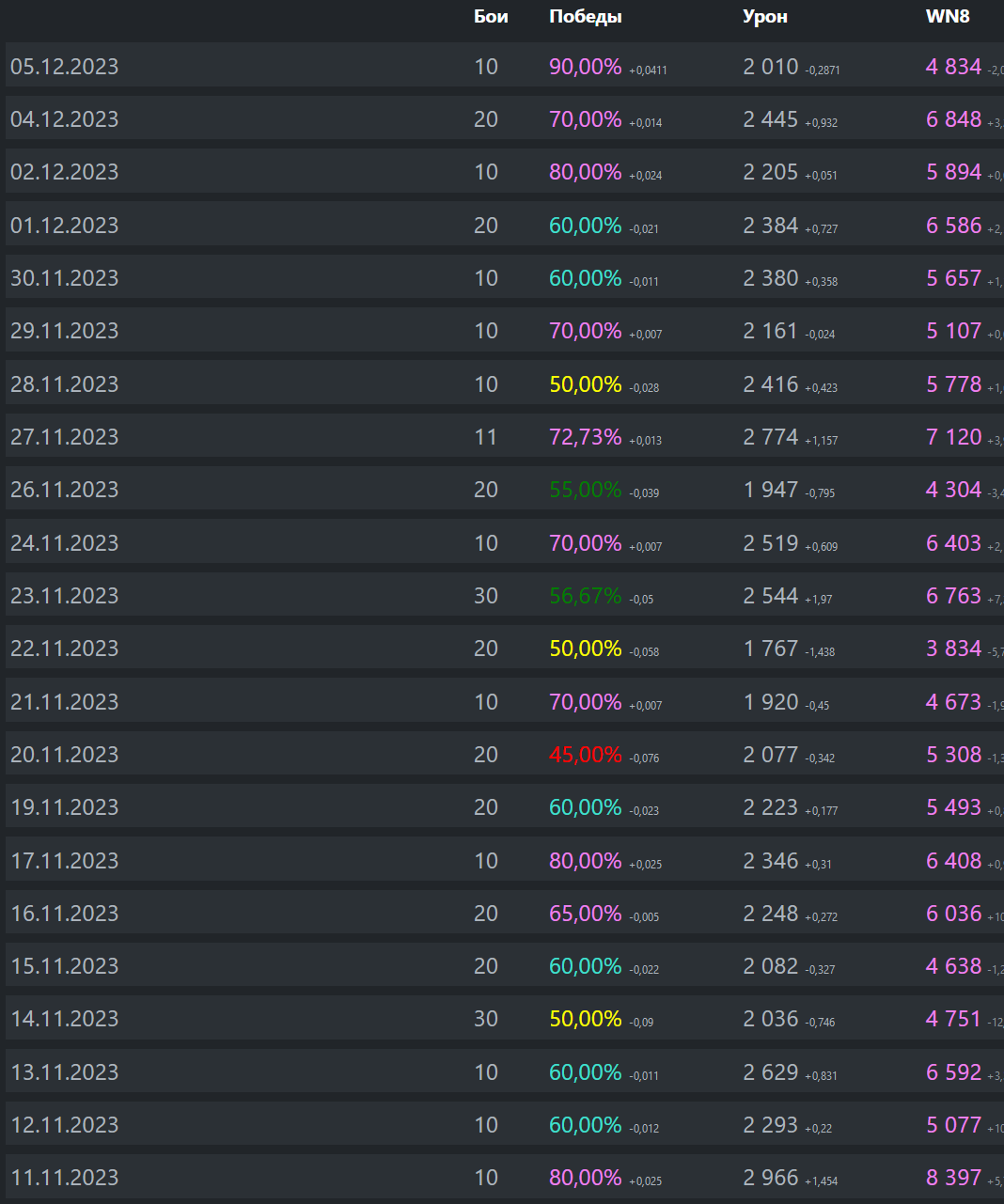Image resolution: width=1004 pixels, height=1204 pixels.
Task: Click the 2 966 damage value
Action: pyautogui.click(x=771, y=1178)
